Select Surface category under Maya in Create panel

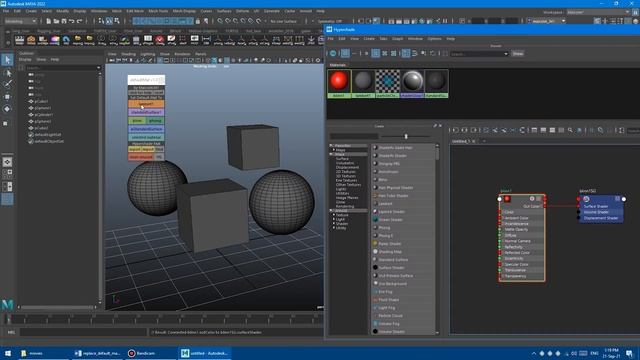(342, 159)
